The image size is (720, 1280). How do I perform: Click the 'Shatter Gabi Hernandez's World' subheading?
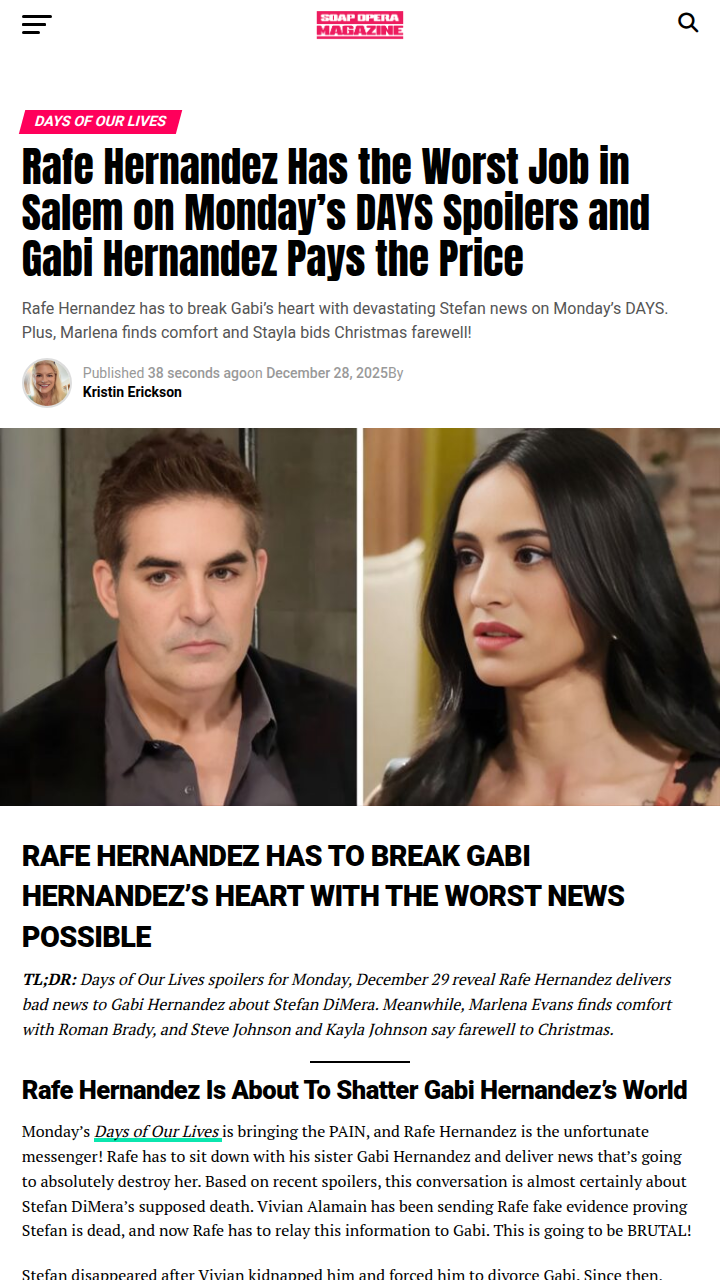[x=355, y=1090]
